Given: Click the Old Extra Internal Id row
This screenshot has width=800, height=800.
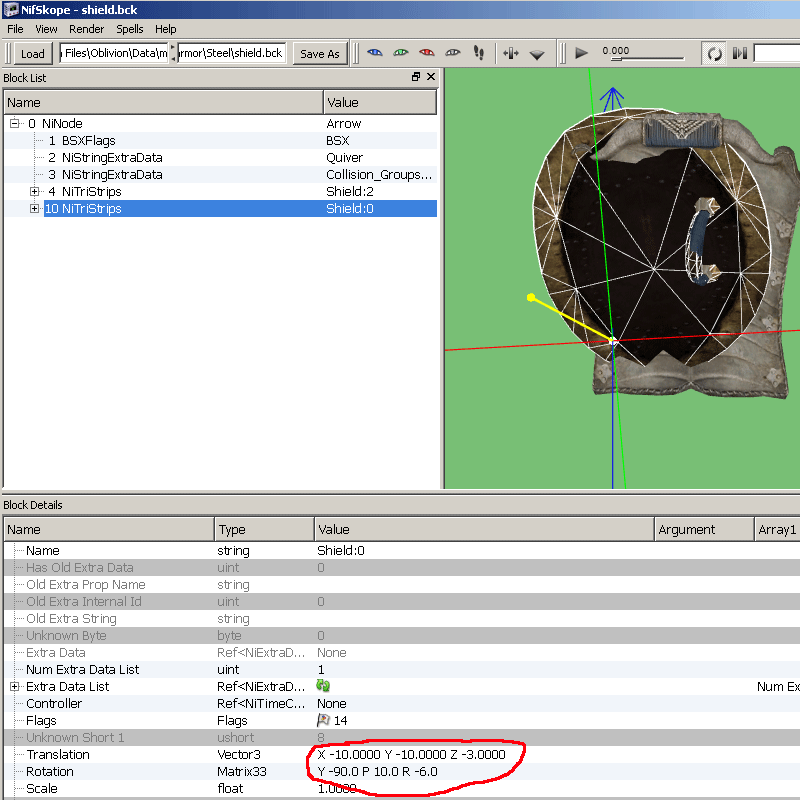Looking at the screenshot, I should (x=402, y=601).
